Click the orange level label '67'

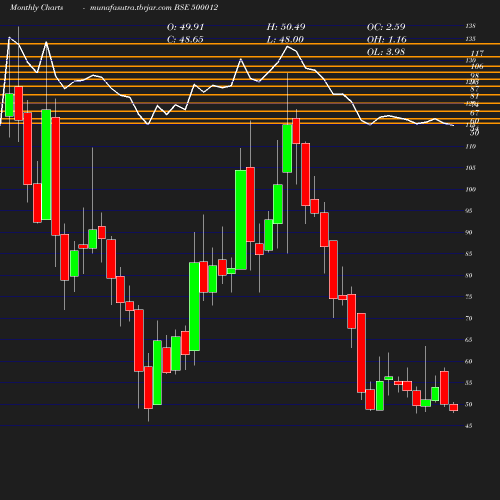[475, 113]
